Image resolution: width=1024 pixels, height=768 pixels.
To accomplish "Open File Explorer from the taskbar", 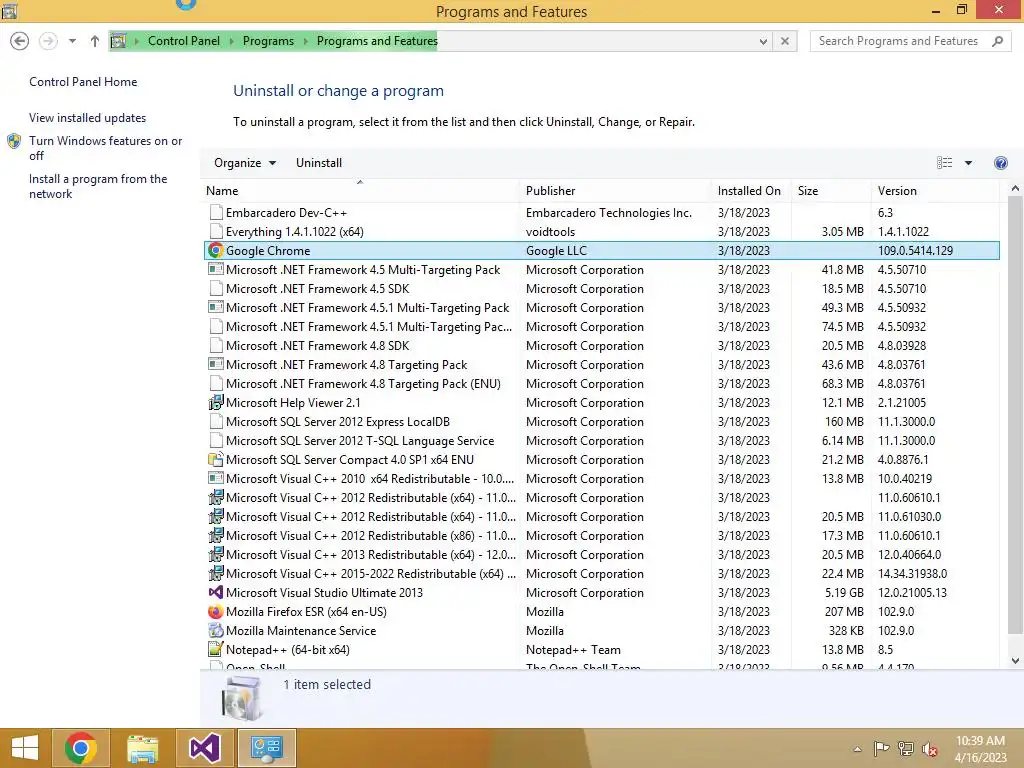I will click(x=142, y=748).
